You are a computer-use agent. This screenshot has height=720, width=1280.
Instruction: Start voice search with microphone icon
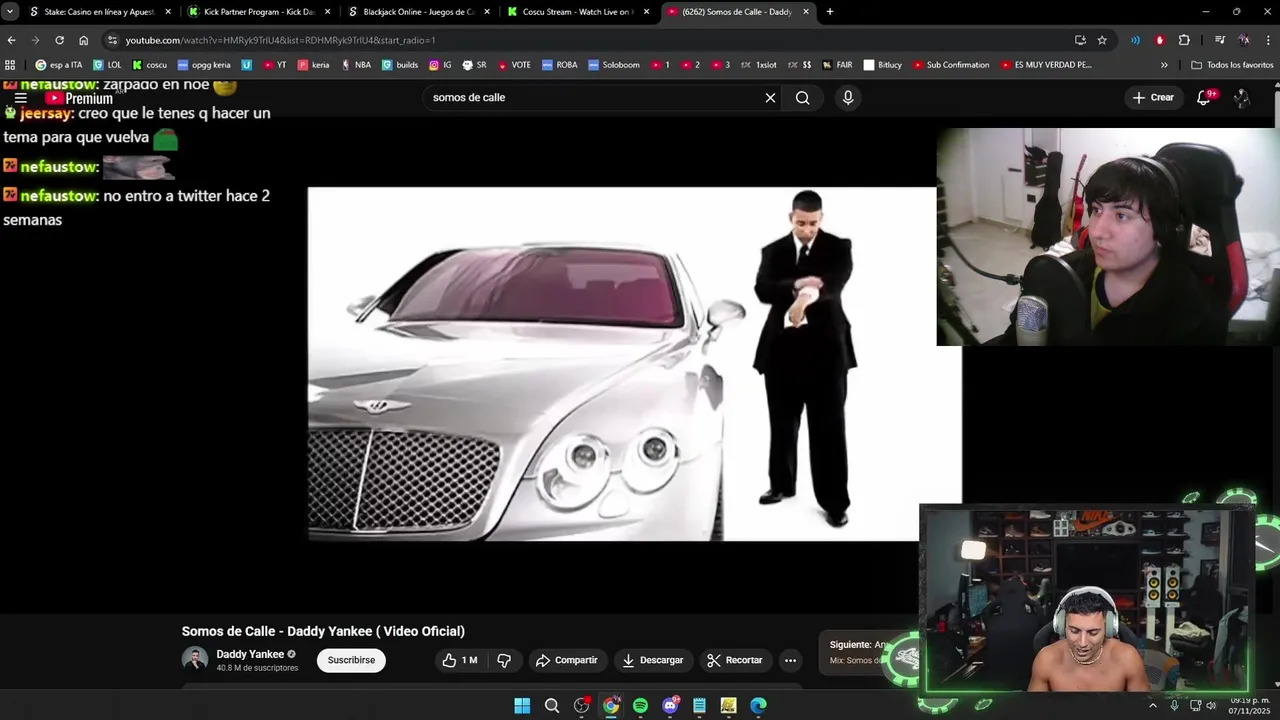[848, 98]
